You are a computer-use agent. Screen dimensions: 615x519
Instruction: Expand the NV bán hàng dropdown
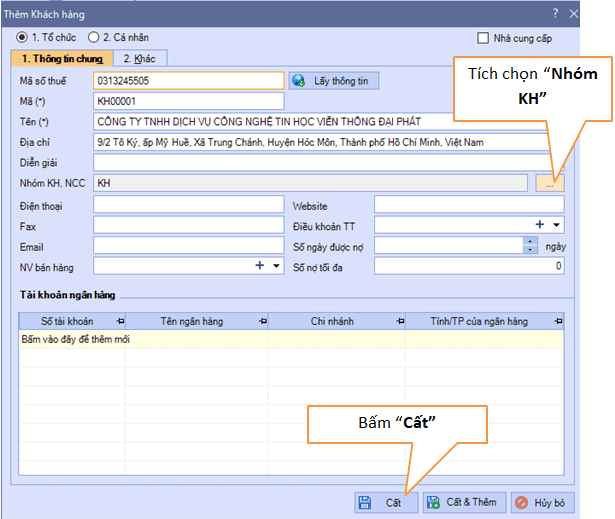coord(276,266)
